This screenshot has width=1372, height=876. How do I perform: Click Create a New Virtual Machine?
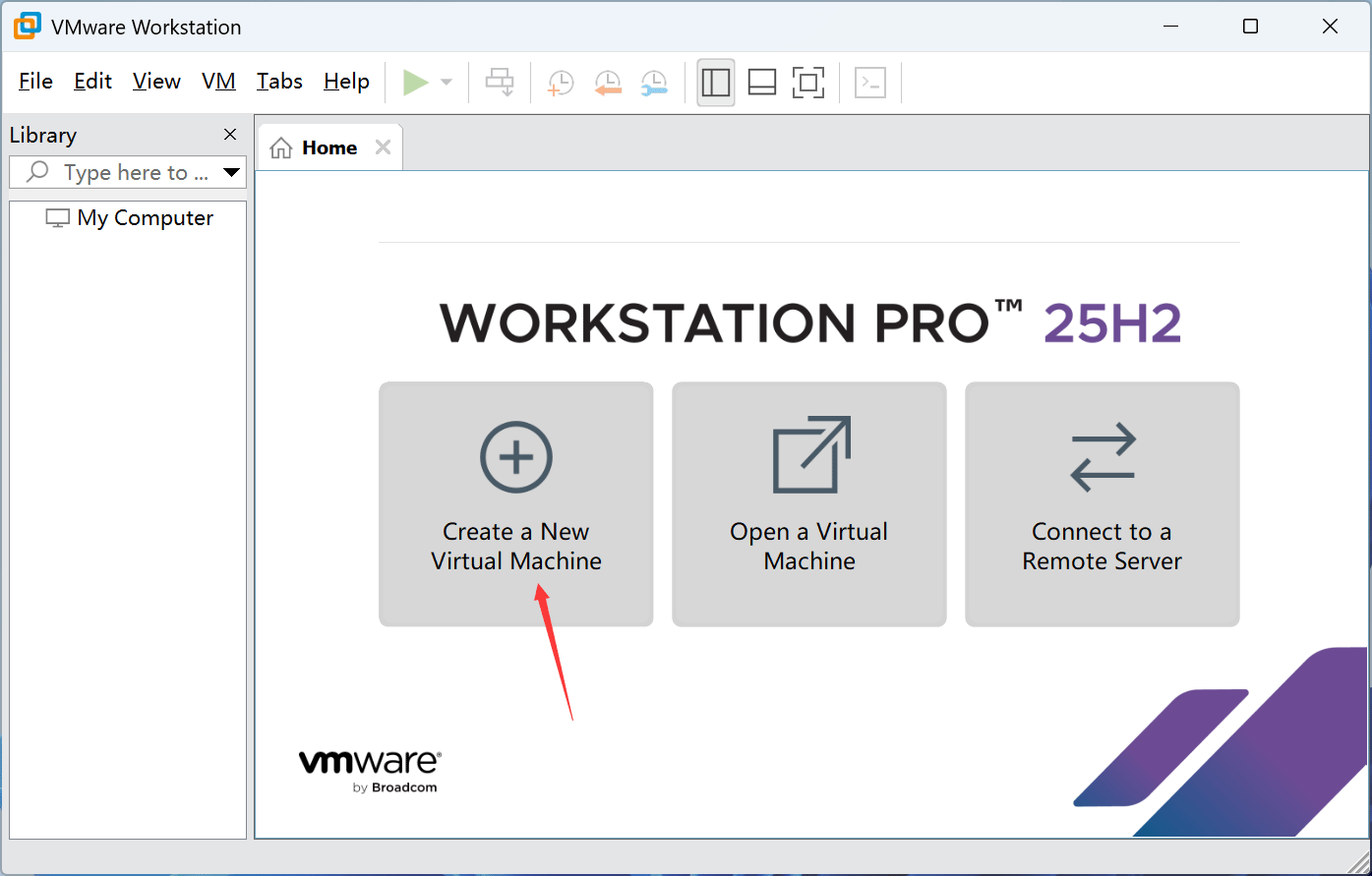tap(516, 504)
